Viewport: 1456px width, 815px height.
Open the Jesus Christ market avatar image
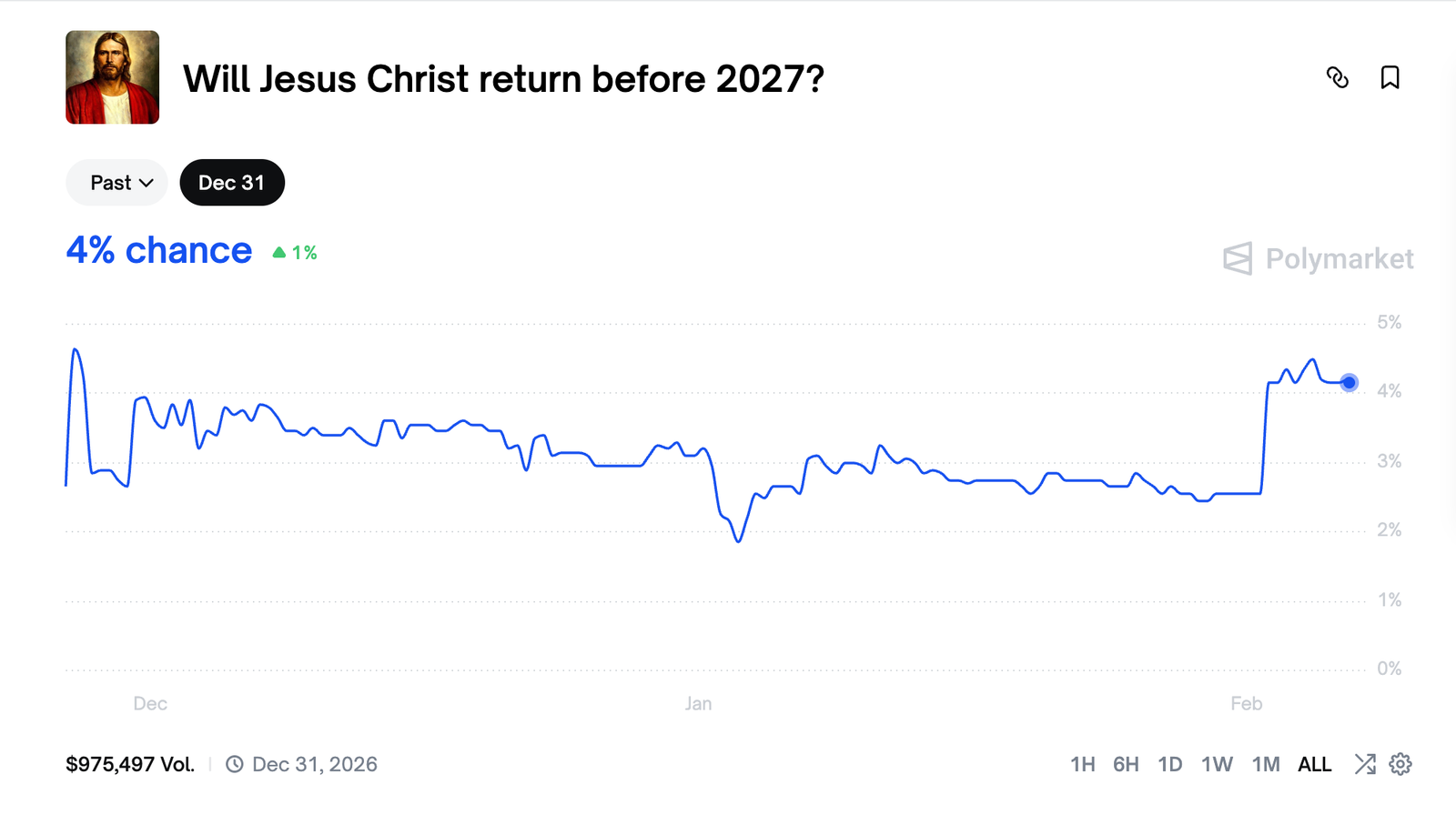[x=112, y=78]
